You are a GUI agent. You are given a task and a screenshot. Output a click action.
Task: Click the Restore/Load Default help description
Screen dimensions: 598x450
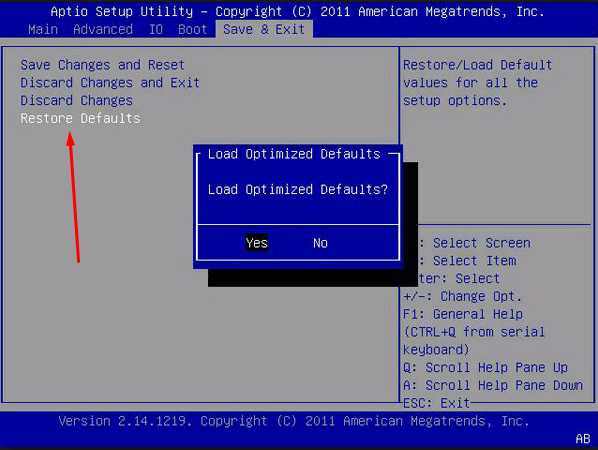(477, 83)
